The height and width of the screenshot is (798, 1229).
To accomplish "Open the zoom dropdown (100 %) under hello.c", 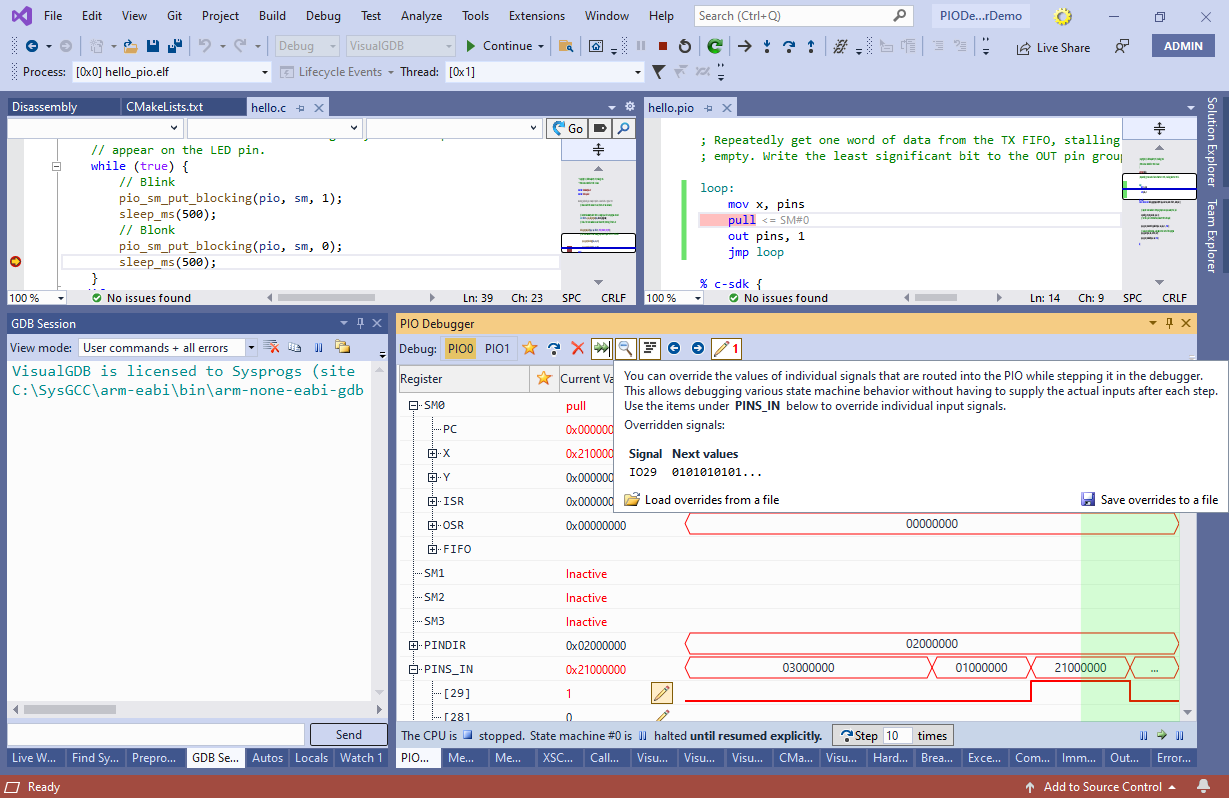I will pyautogui.click(x=36, y=298).
